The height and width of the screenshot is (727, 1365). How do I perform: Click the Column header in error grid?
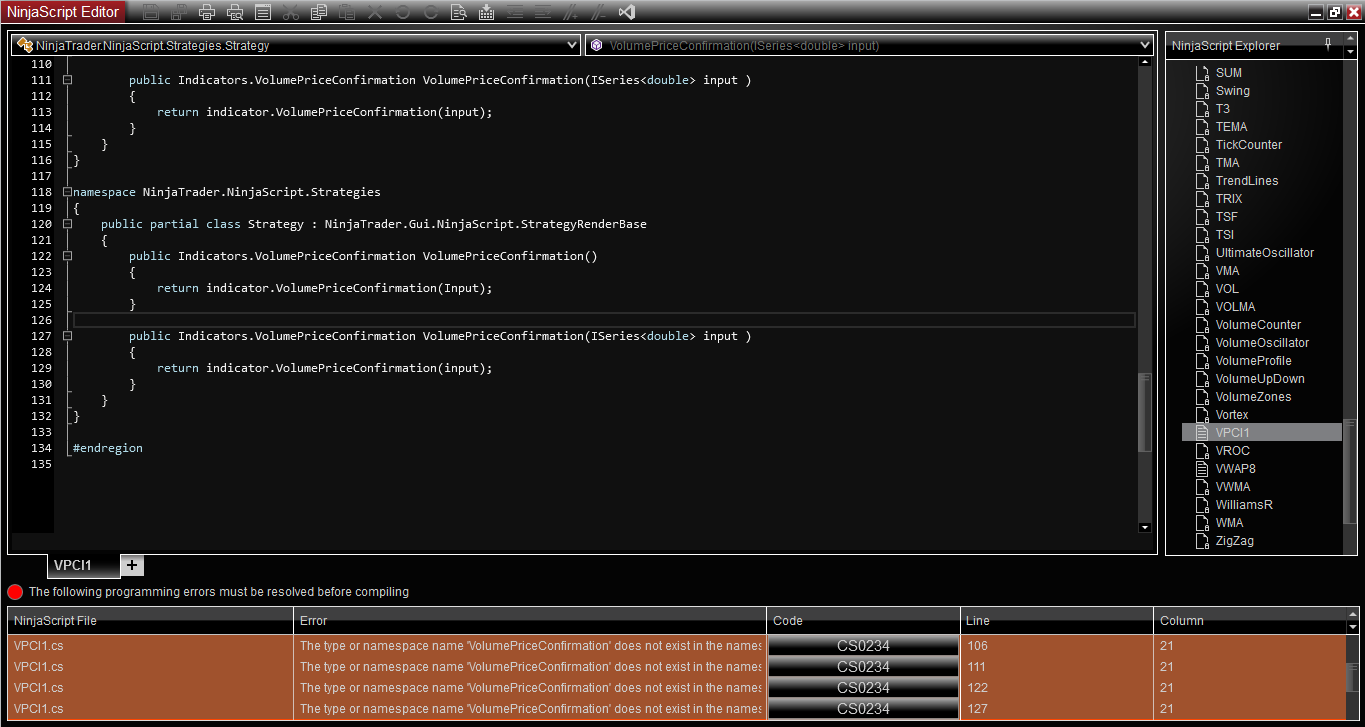coord(1250,621)
